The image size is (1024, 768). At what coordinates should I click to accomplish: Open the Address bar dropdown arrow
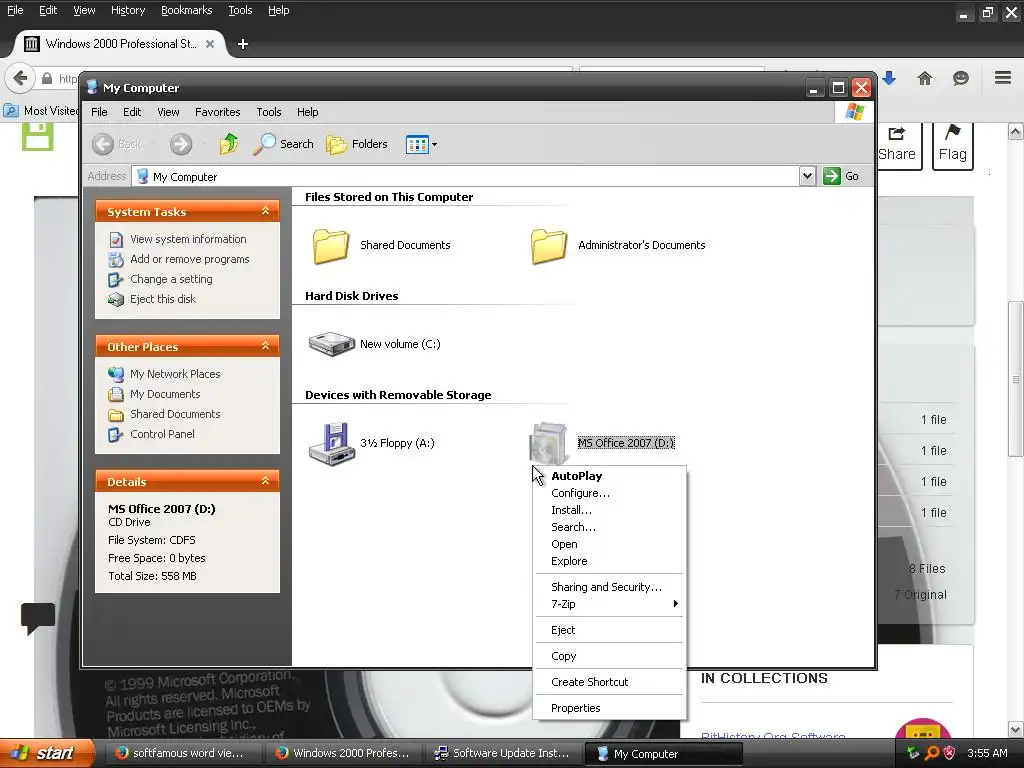click(807, 176)
